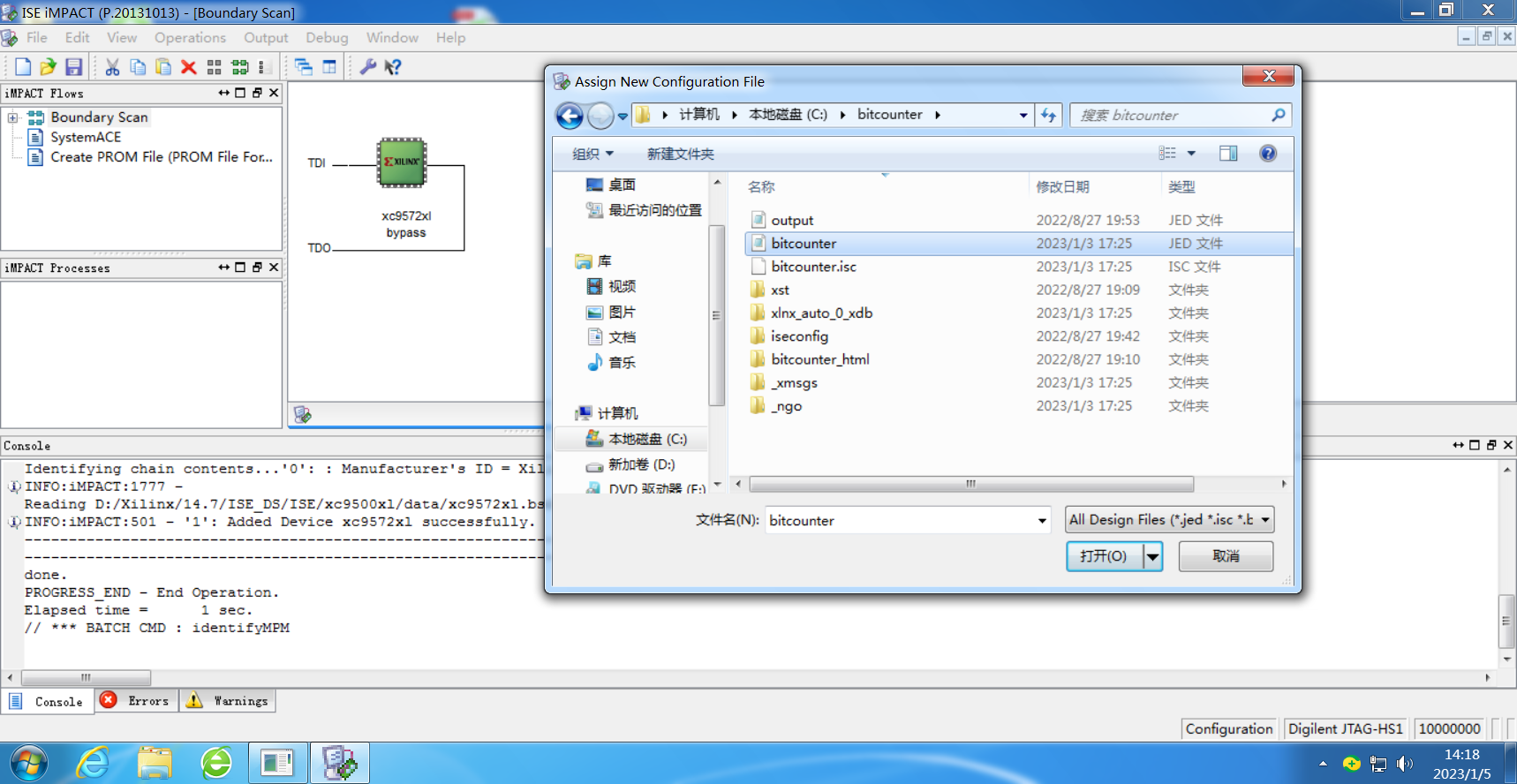Click the red Delete X icon
Image resolution: width=1517 pixels, height=784 pixels.
coord(188,67)
